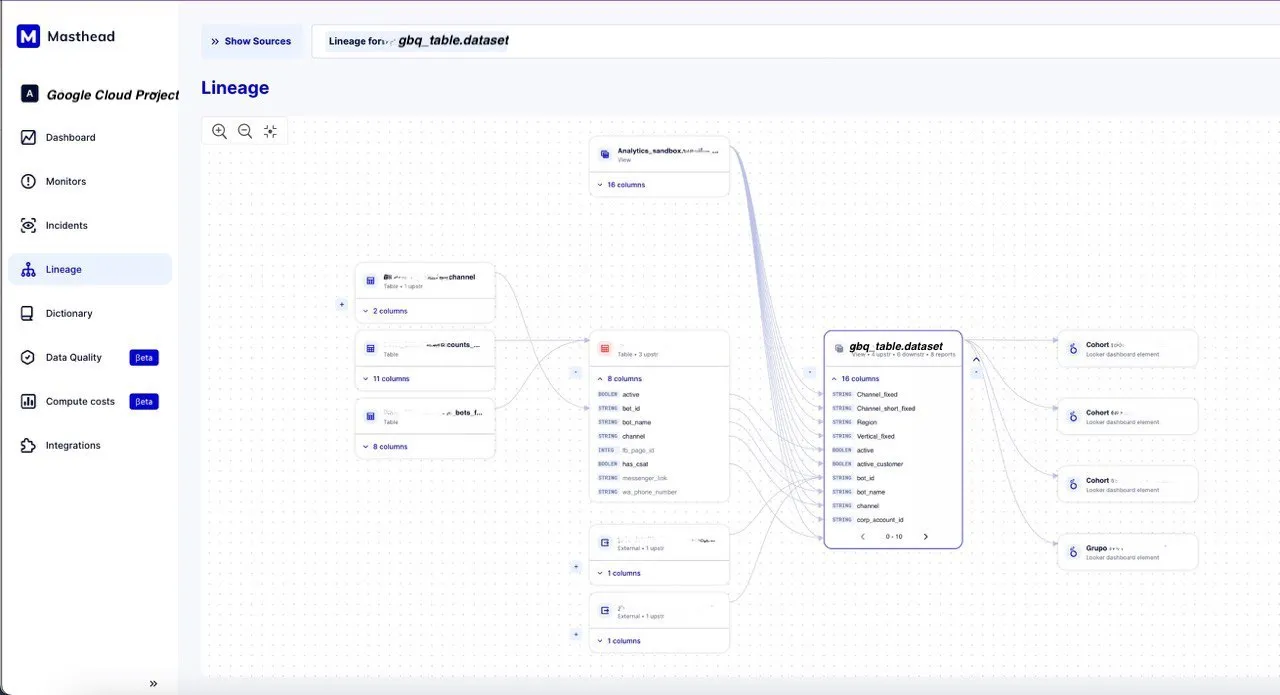The width and height of the screenshot is (1280, 695).
Task: Click the first Cohort Looker dashboard element
Action: pyautogui.click(x=1127, y=349)
